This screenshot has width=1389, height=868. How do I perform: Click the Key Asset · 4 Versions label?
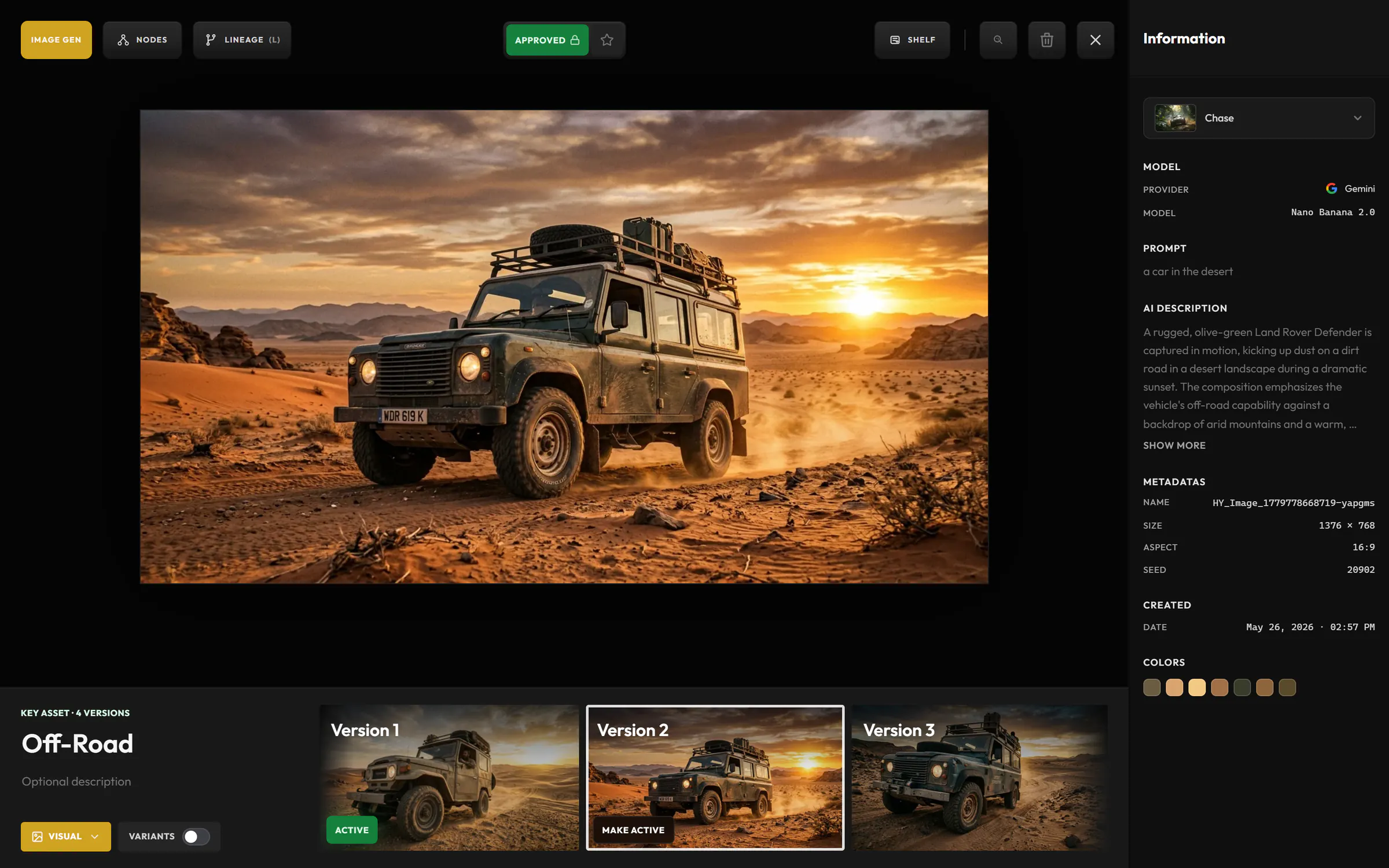coord(75,713)
